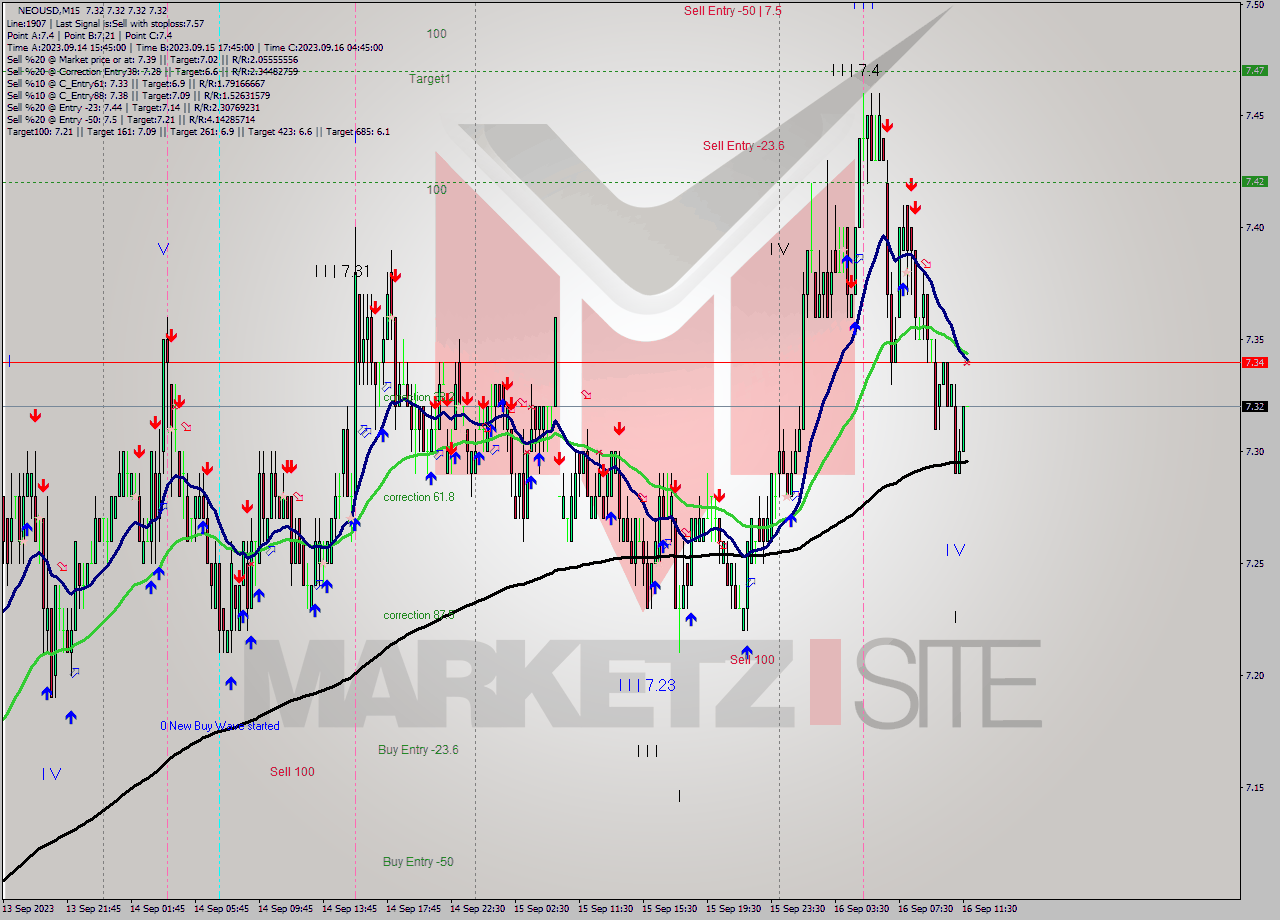
Task: Select the 'correction 87.5' label
Action: tap(419, 615)
